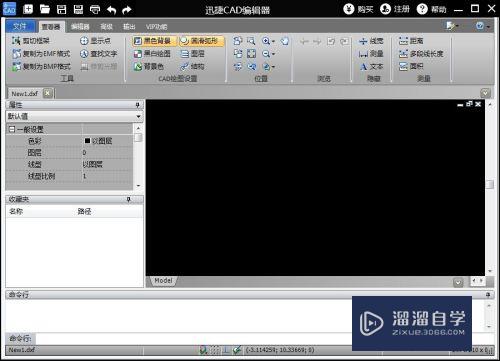Select the pan hand tool
This screenshot has width=500, height=361.
point(285,41)
